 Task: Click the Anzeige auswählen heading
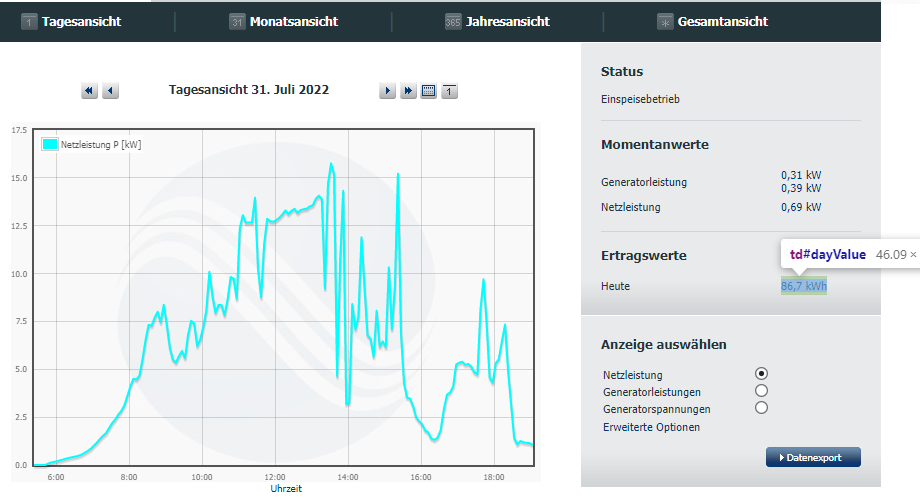point(664,344)
